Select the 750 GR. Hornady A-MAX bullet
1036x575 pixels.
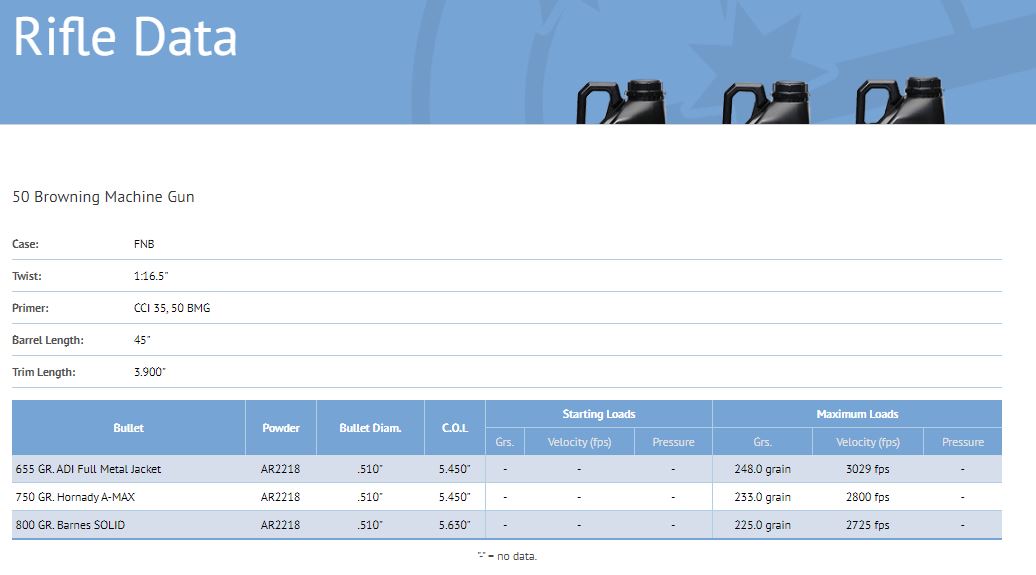[81, 497]
